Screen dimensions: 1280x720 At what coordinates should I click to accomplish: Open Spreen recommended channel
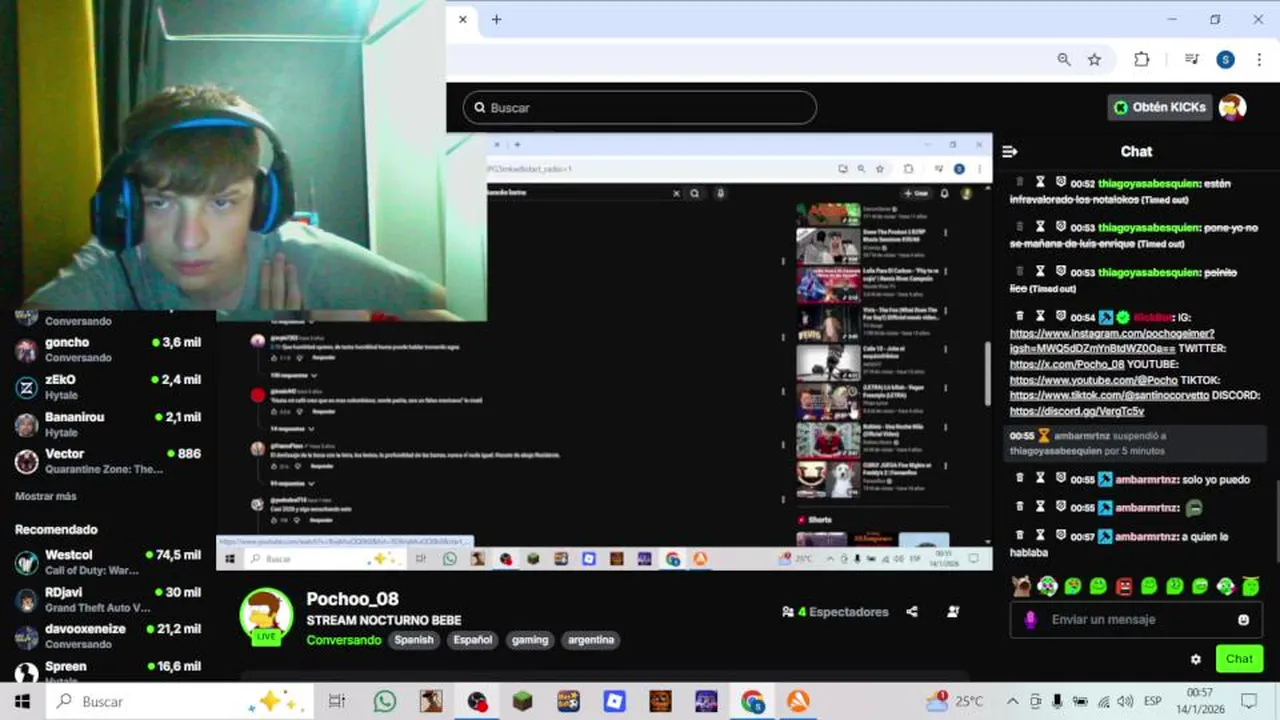(x=108, y=671)
